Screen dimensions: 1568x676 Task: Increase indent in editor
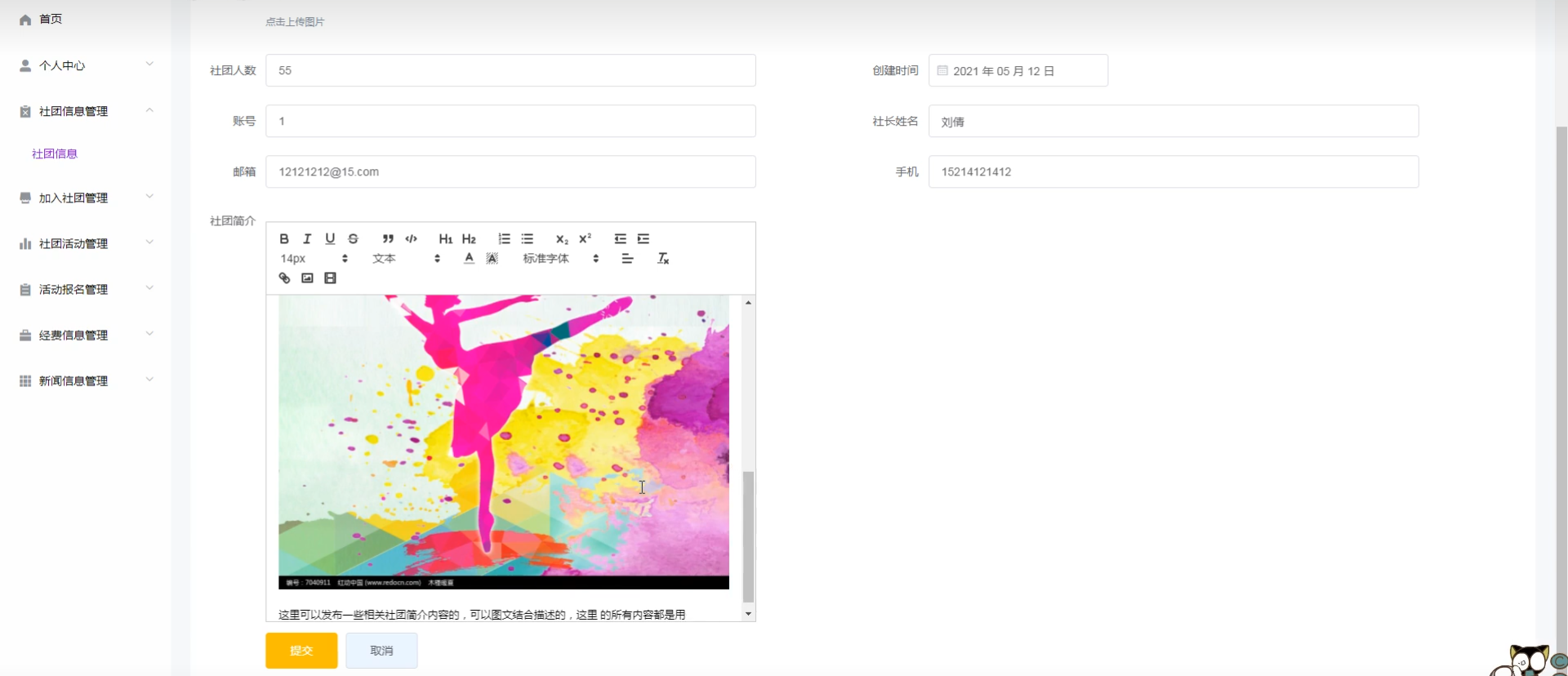pyautogui.click(x=644, y=238)
